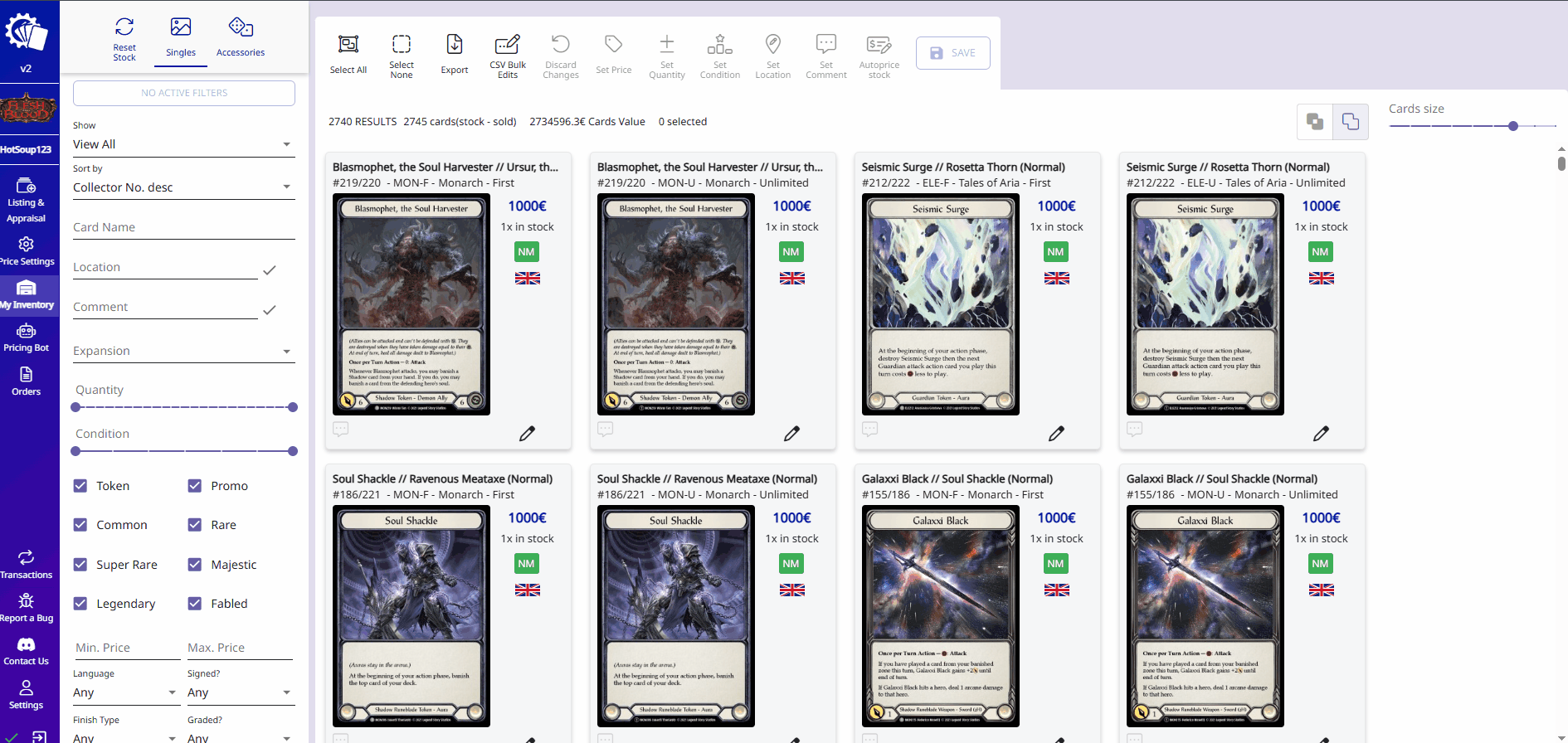Toggle the Common checkbox
Viewport: 1568px width, 743px height.
pyautogui.click(x=80, y=525)
